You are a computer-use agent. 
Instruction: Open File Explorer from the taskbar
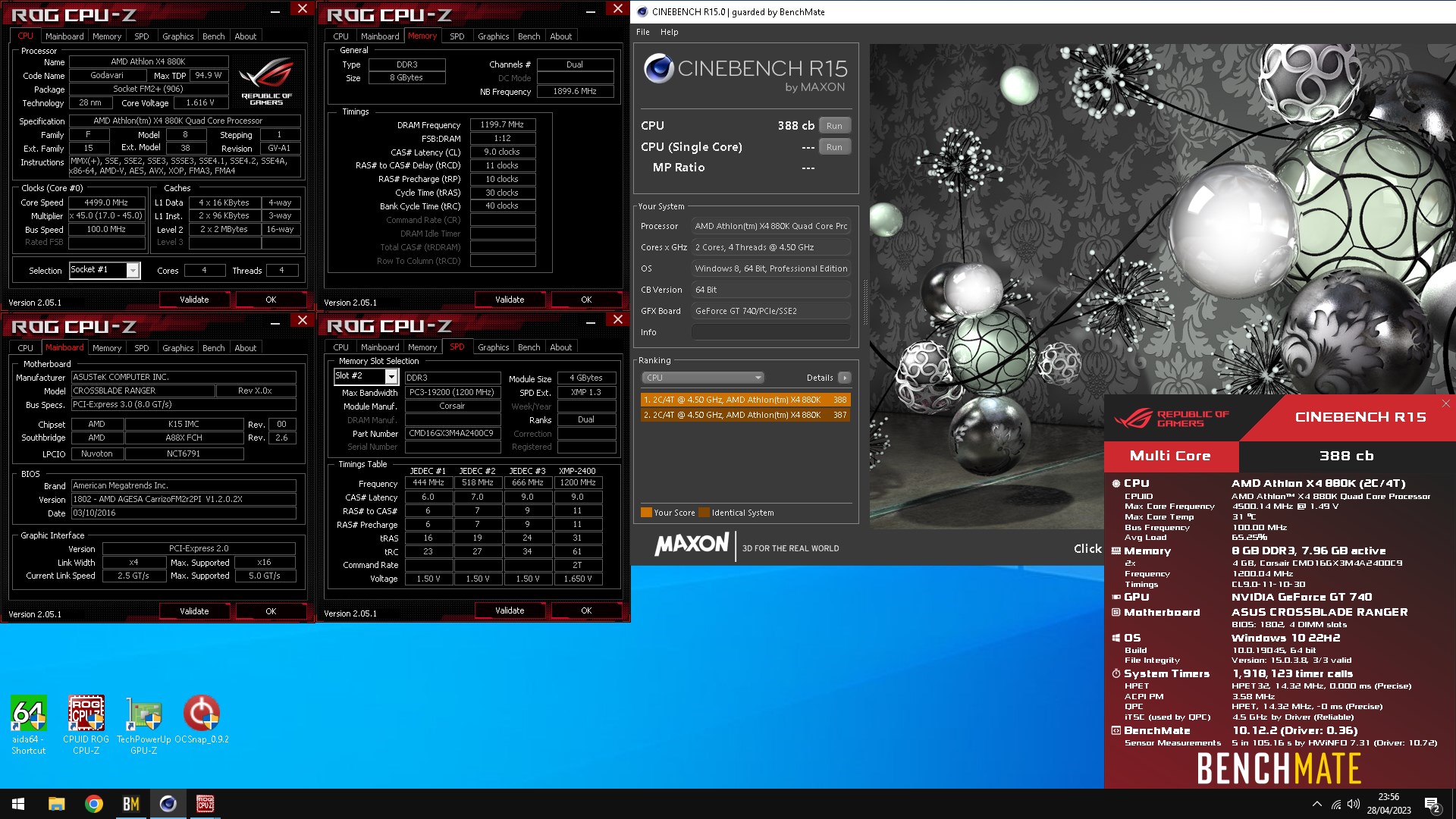click(x=56, y=804)
